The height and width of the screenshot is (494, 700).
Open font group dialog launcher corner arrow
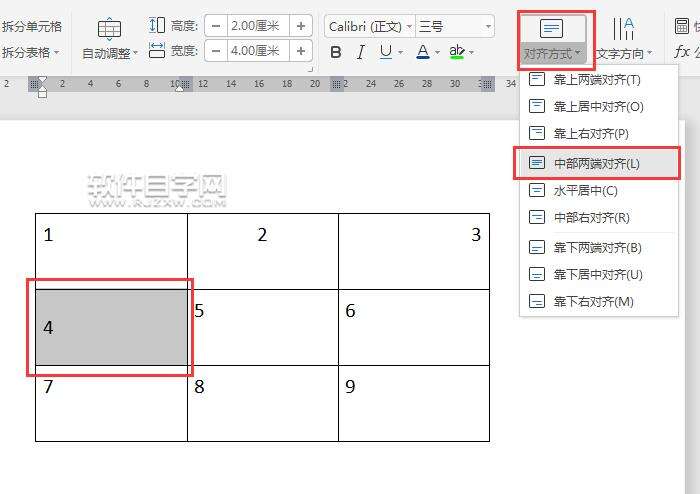tap(310, 69)
